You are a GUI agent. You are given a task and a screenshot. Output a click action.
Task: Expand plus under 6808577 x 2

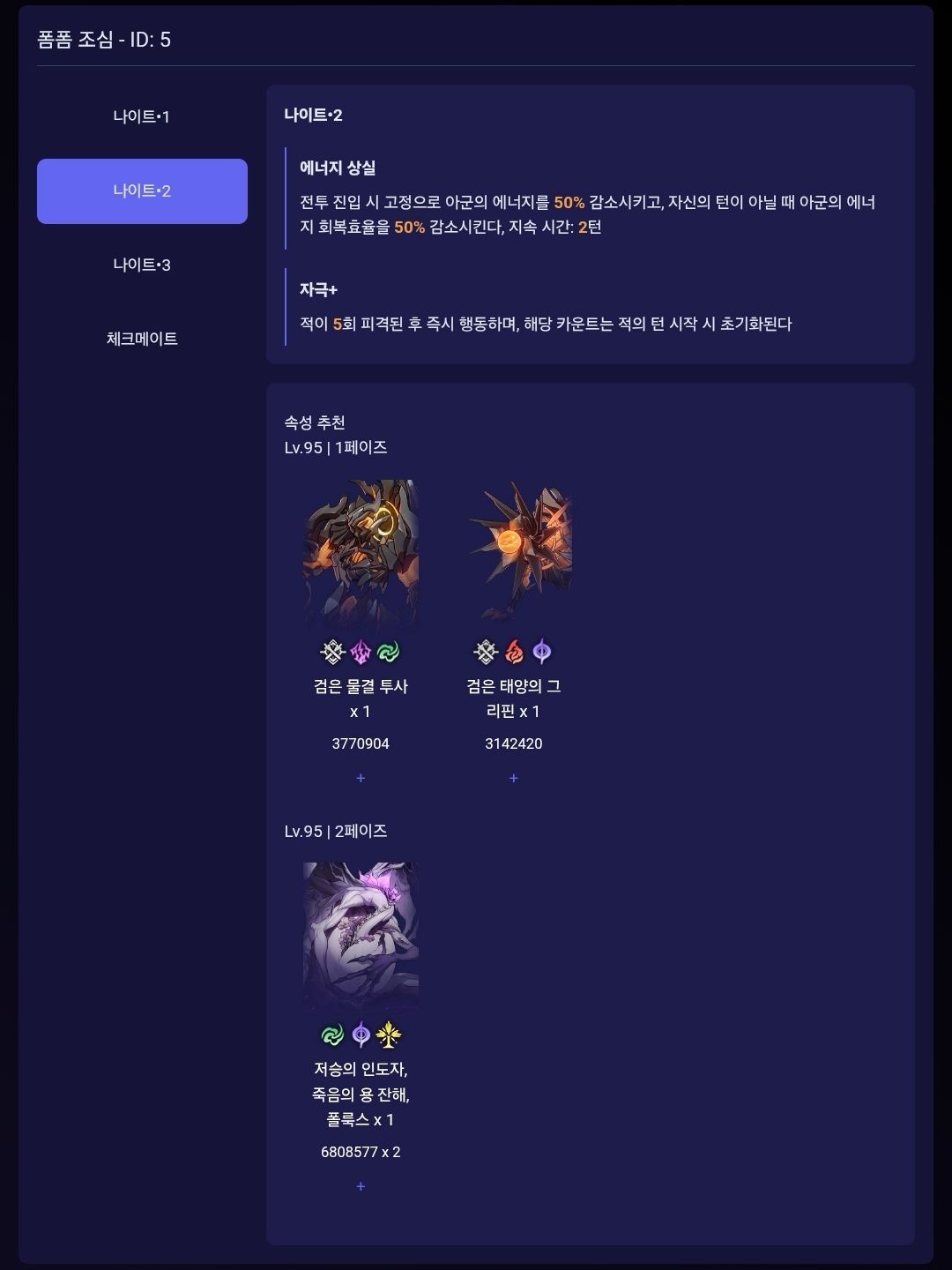coord(361,1186)
